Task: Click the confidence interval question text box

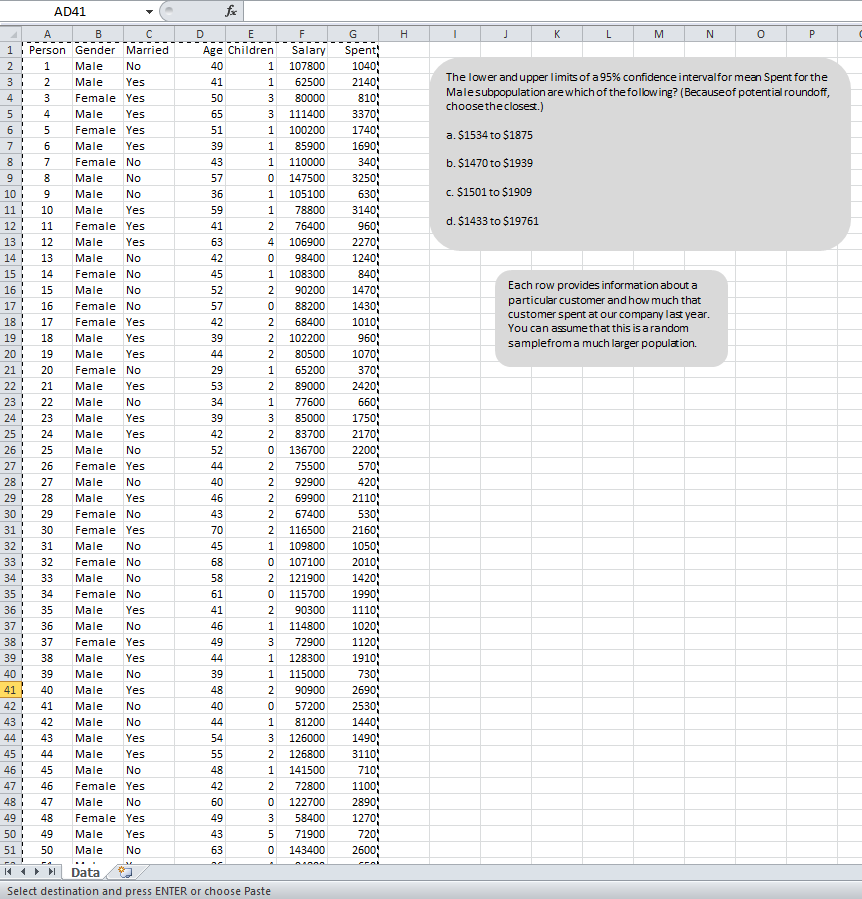Action: 640,154
